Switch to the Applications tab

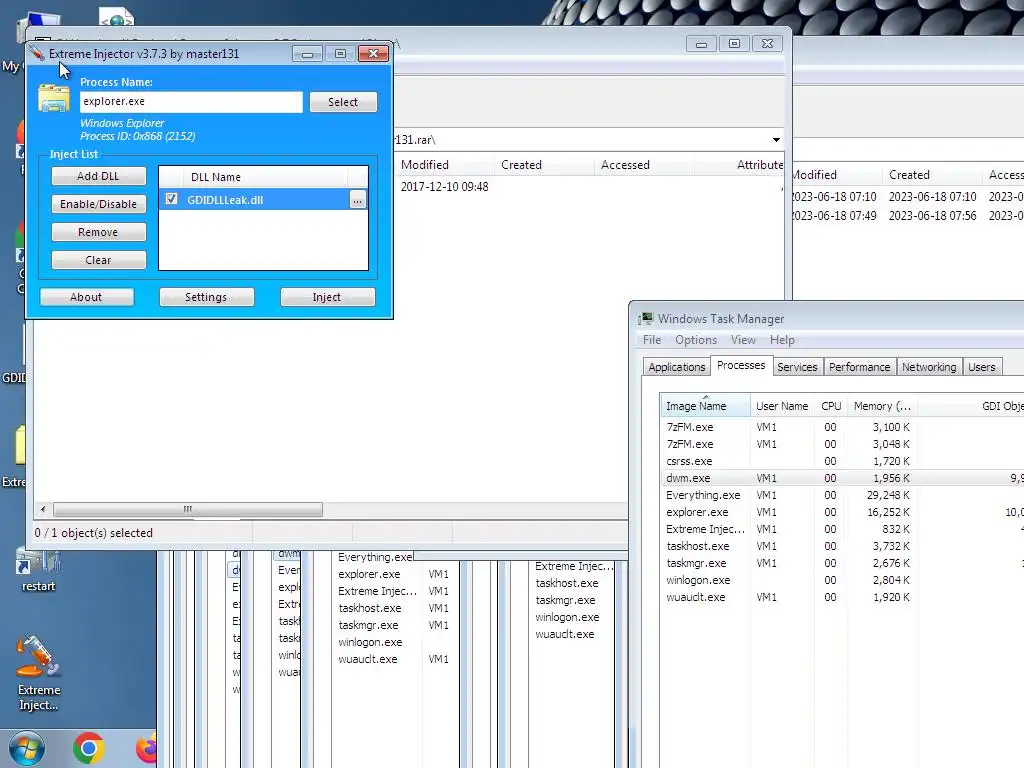677,367
